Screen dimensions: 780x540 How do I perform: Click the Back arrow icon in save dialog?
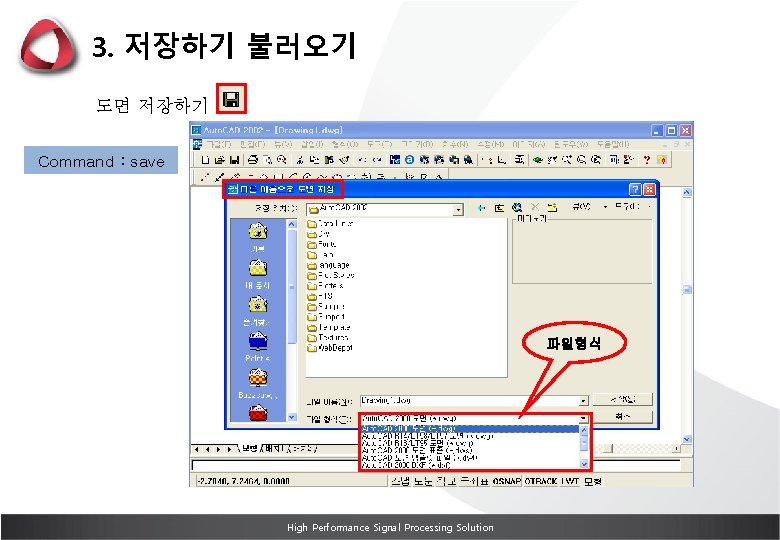coord(481,207)
